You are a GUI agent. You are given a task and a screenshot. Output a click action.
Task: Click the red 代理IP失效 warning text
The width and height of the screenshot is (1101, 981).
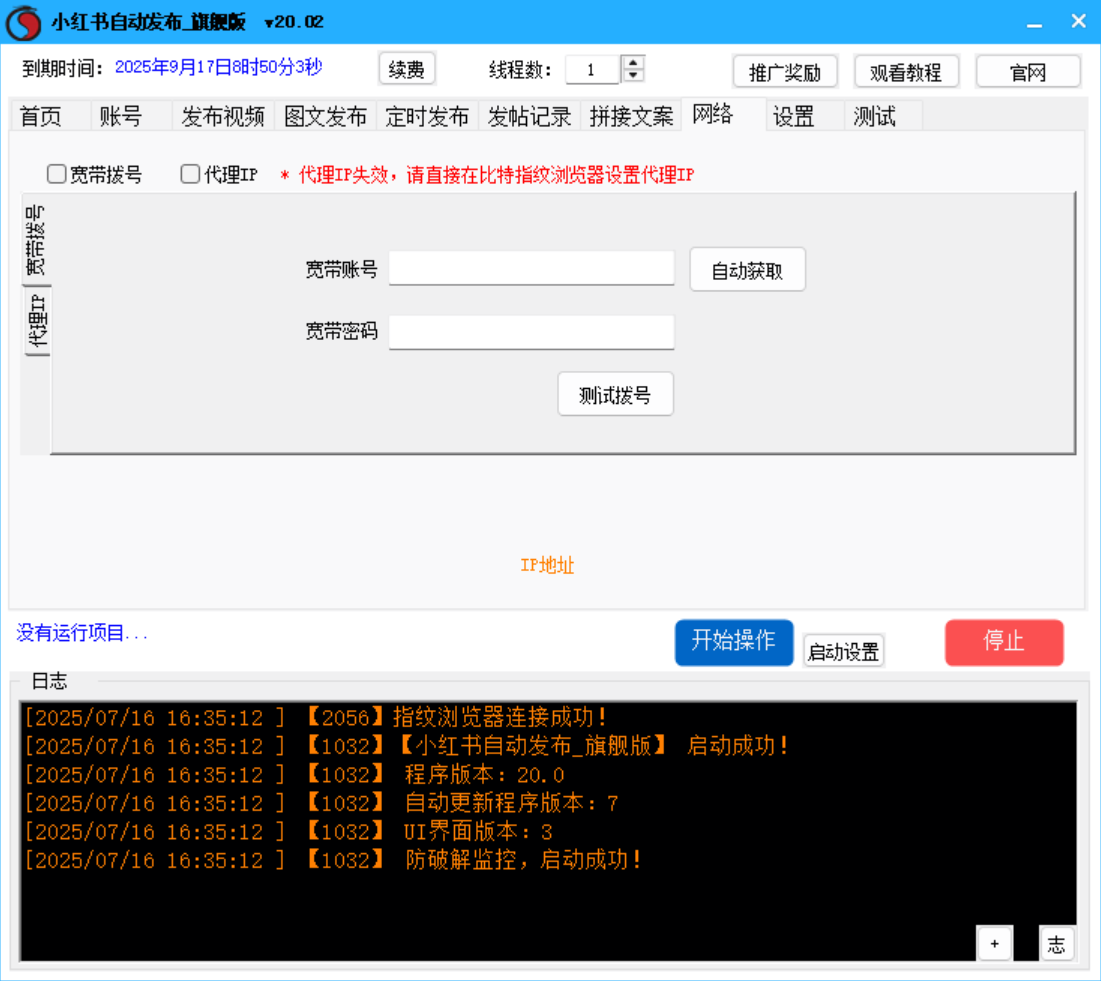487,175
